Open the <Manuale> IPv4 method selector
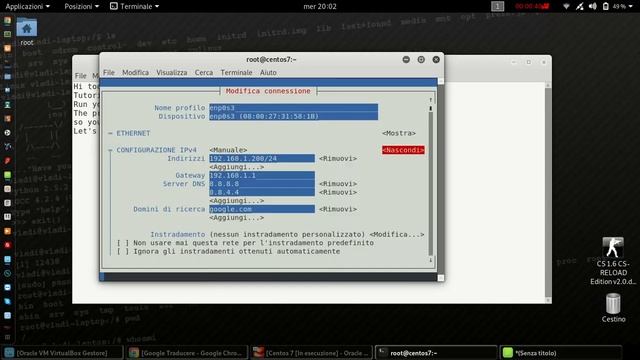This screenshot has height=360, width=640. pyautogui.click(x=228, y=150)
